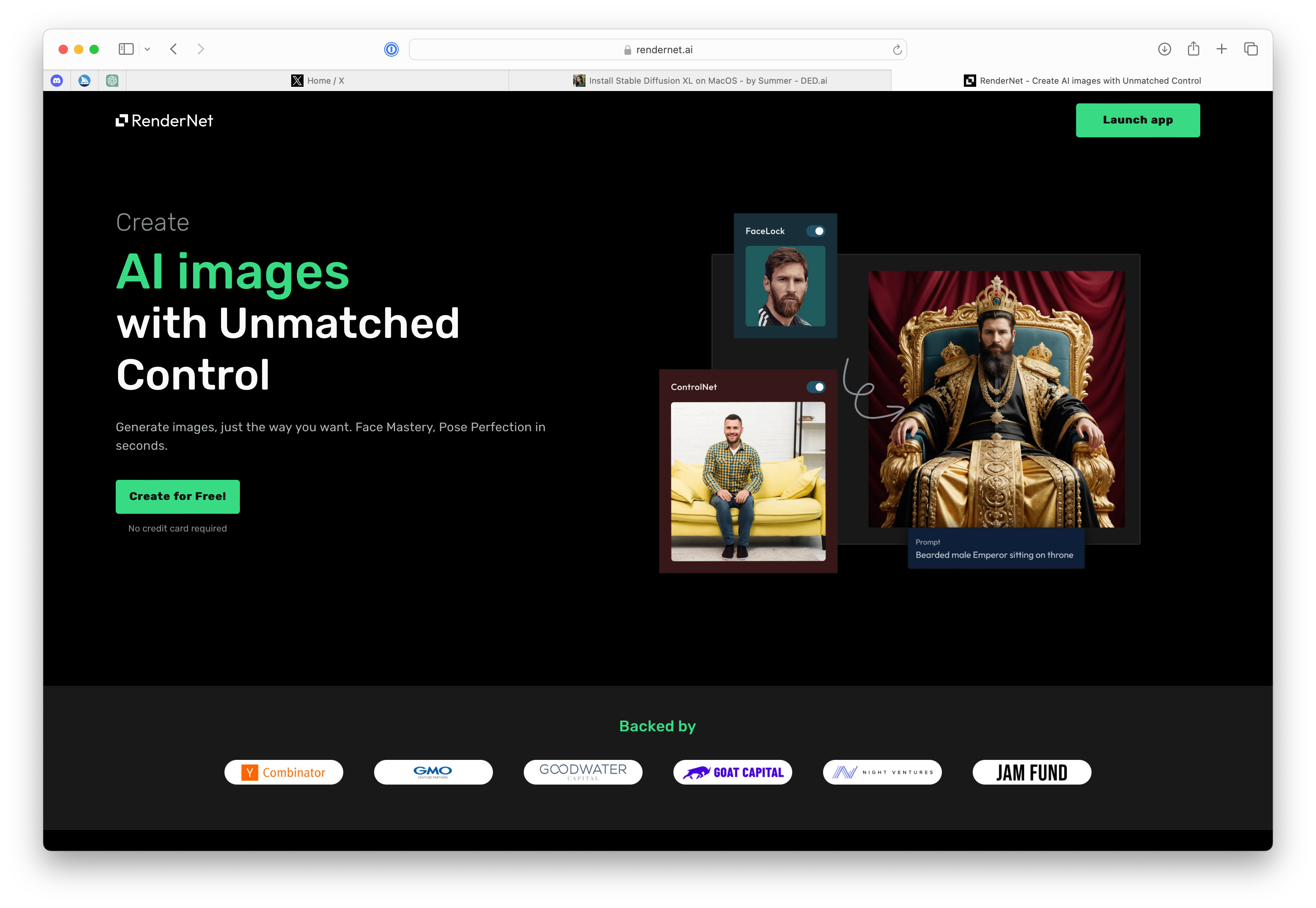Toggle the FaceLock switch
Viewport: 1316px width, 908px height.
(x=815, y=231)
